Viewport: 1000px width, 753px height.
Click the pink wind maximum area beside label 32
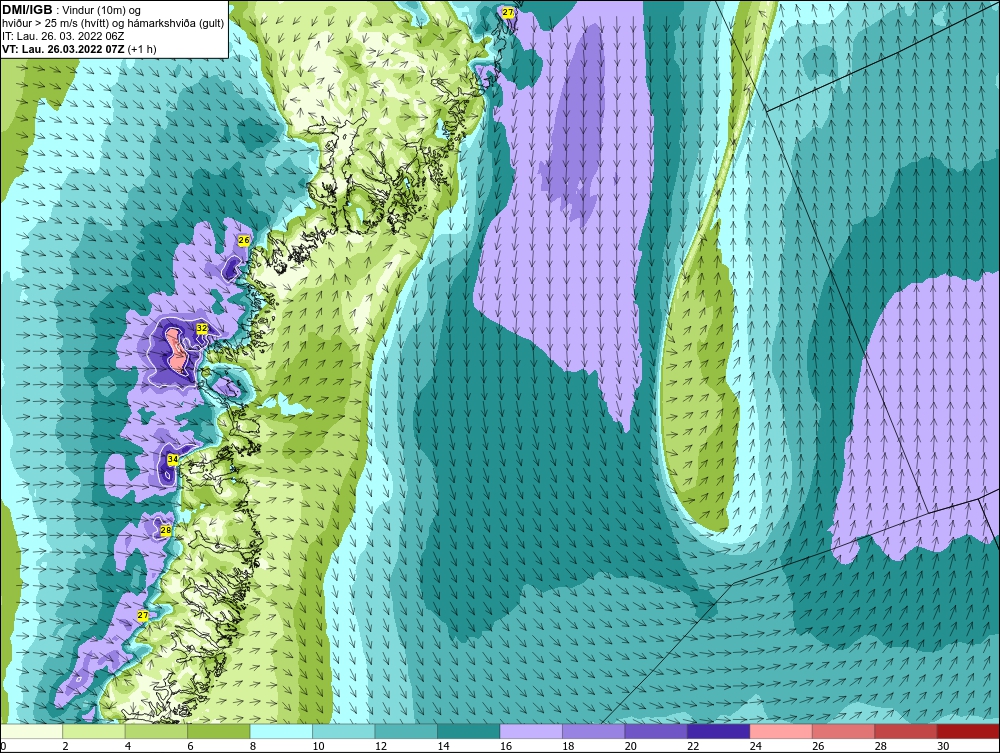coord(175,351)
